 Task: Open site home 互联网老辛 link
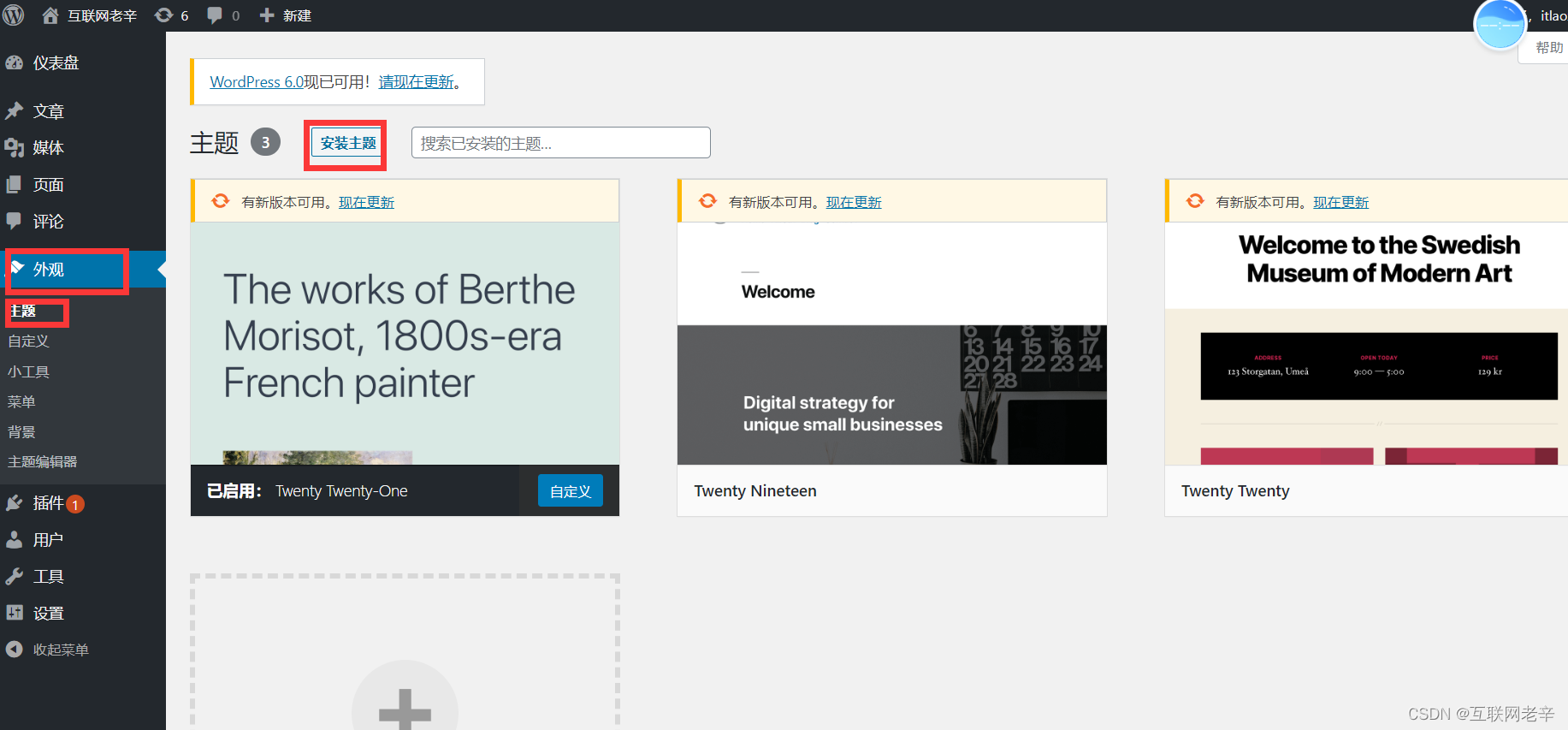pyautogui.click(x=90, y=15)
